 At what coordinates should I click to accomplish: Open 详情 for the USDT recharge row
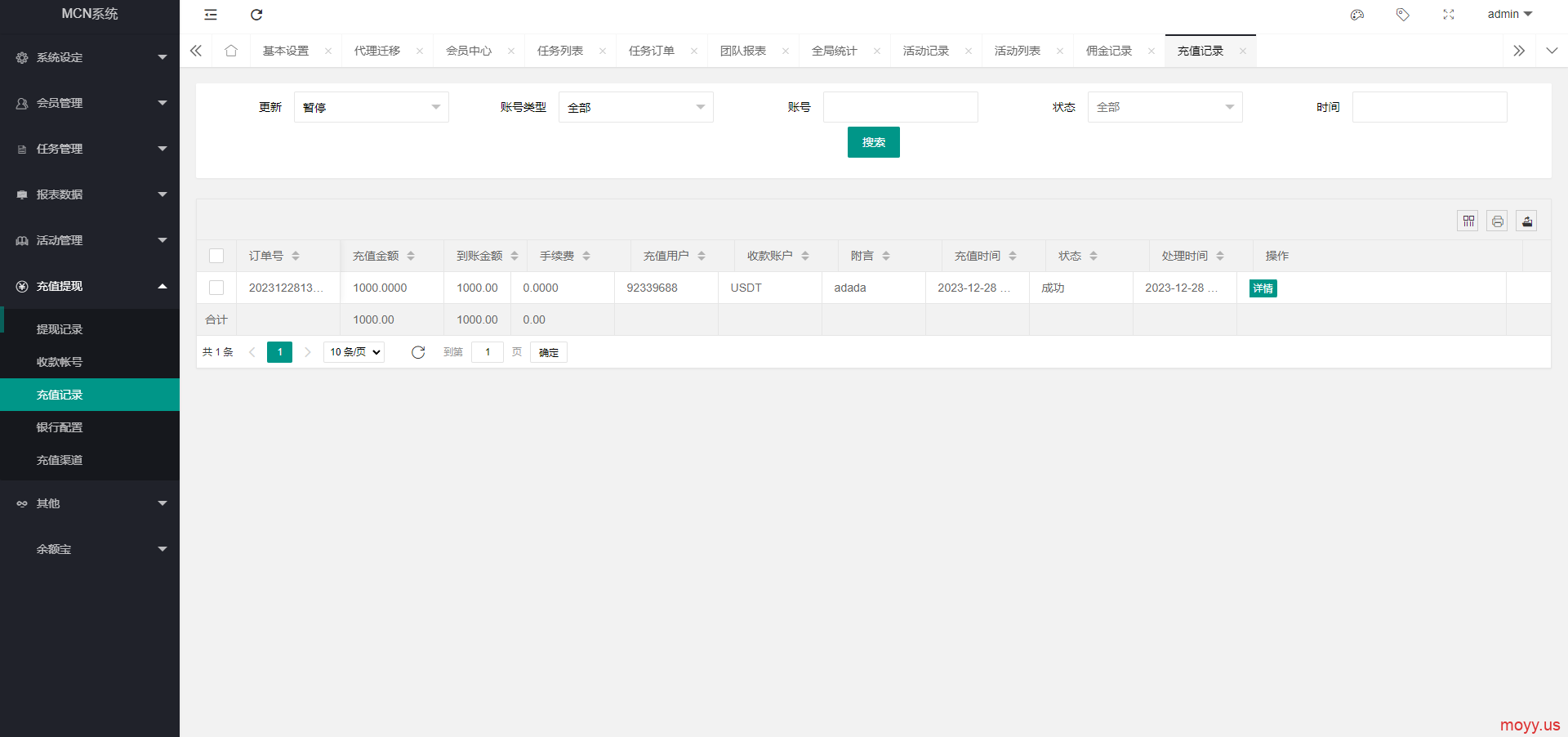1263,288
